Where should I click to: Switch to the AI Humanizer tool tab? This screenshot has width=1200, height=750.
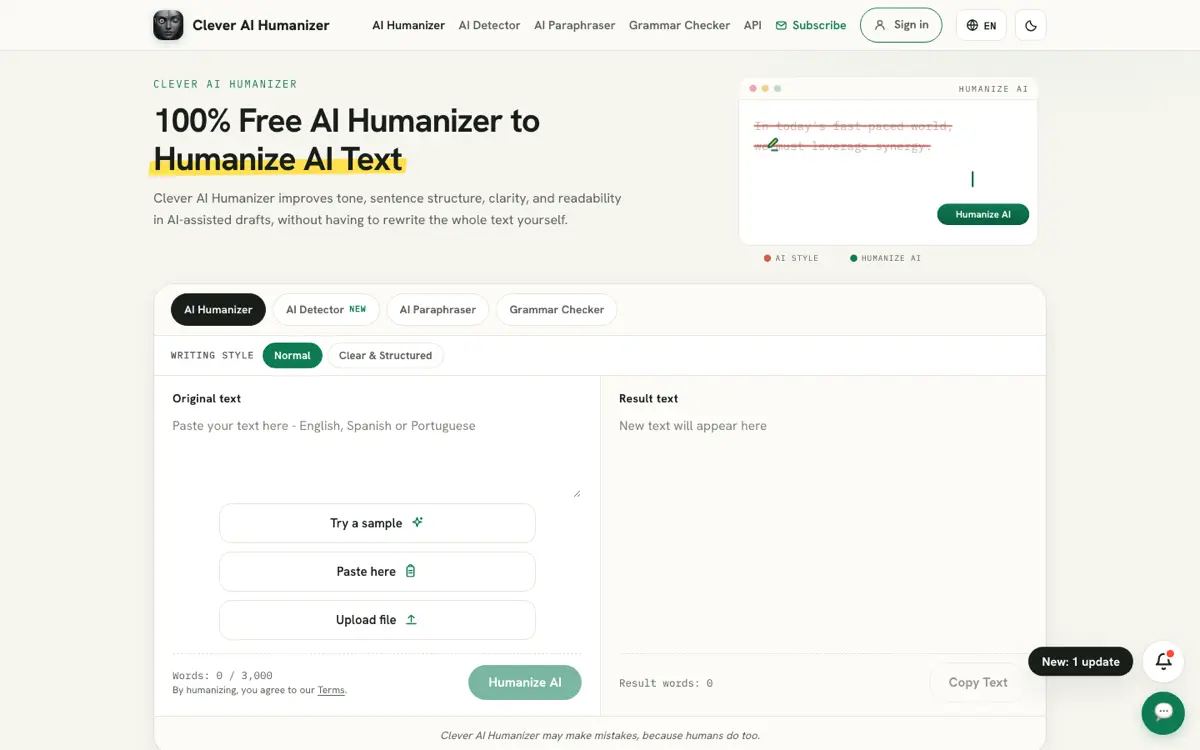[x=218, y=309]
